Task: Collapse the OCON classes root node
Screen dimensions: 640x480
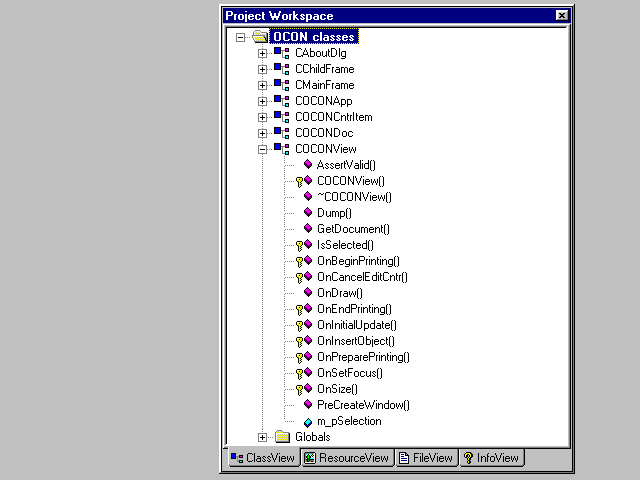Action: tap(240, 37)
